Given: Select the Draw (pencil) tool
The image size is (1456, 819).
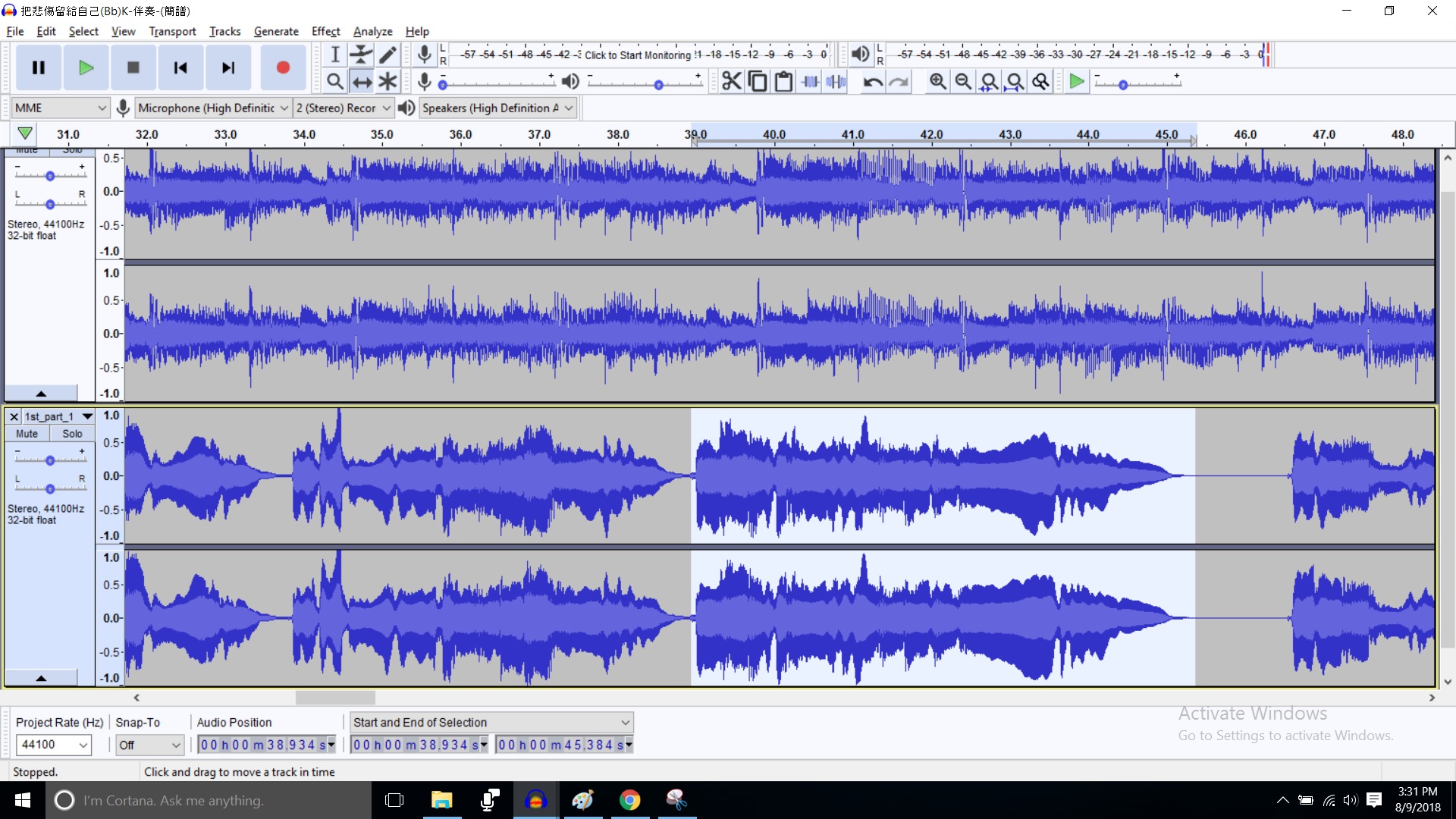Looking at the screenshot, I should [x=388, y=55].
